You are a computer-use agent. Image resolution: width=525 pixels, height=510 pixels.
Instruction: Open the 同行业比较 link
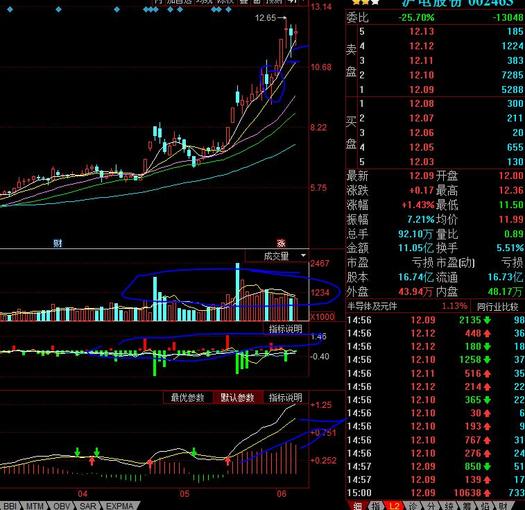497,306
